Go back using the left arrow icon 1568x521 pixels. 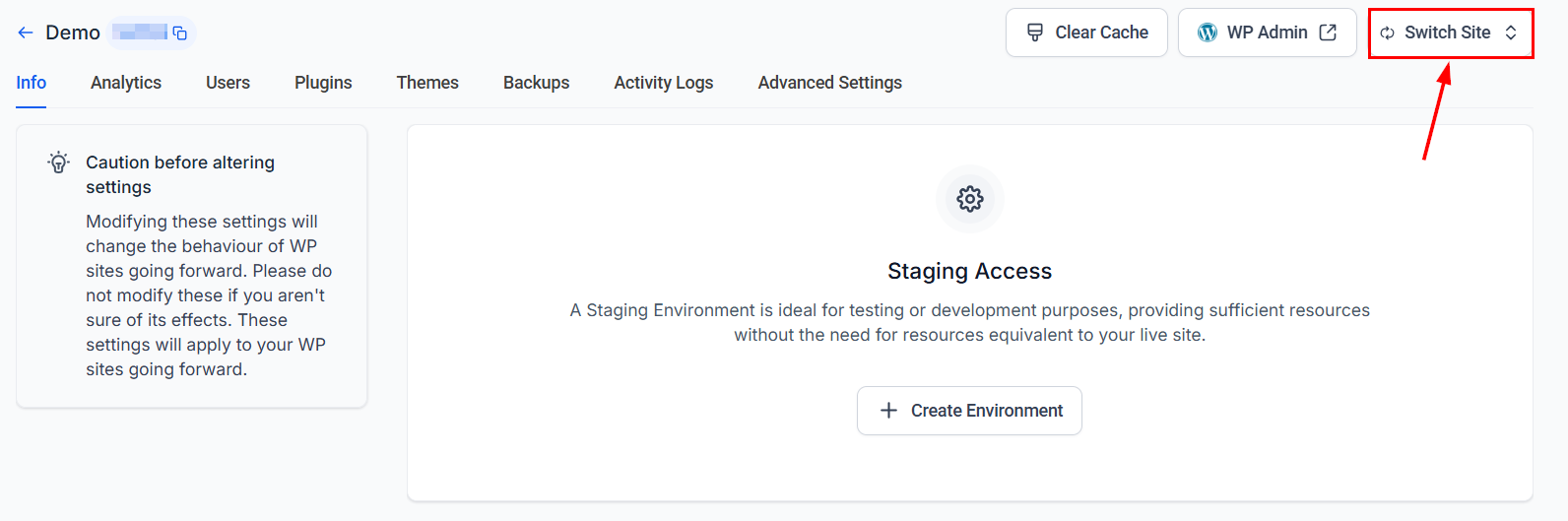click(26, 33)
